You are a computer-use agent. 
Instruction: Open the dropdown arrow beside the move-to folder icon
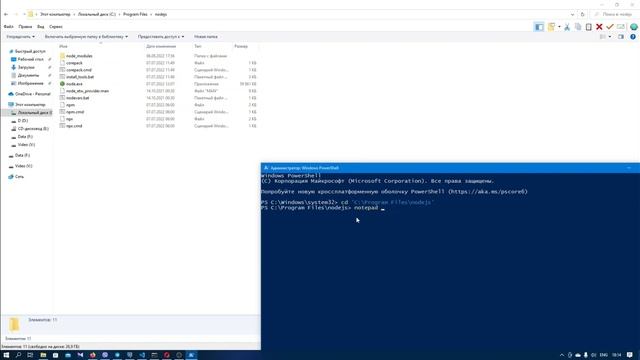559,27
